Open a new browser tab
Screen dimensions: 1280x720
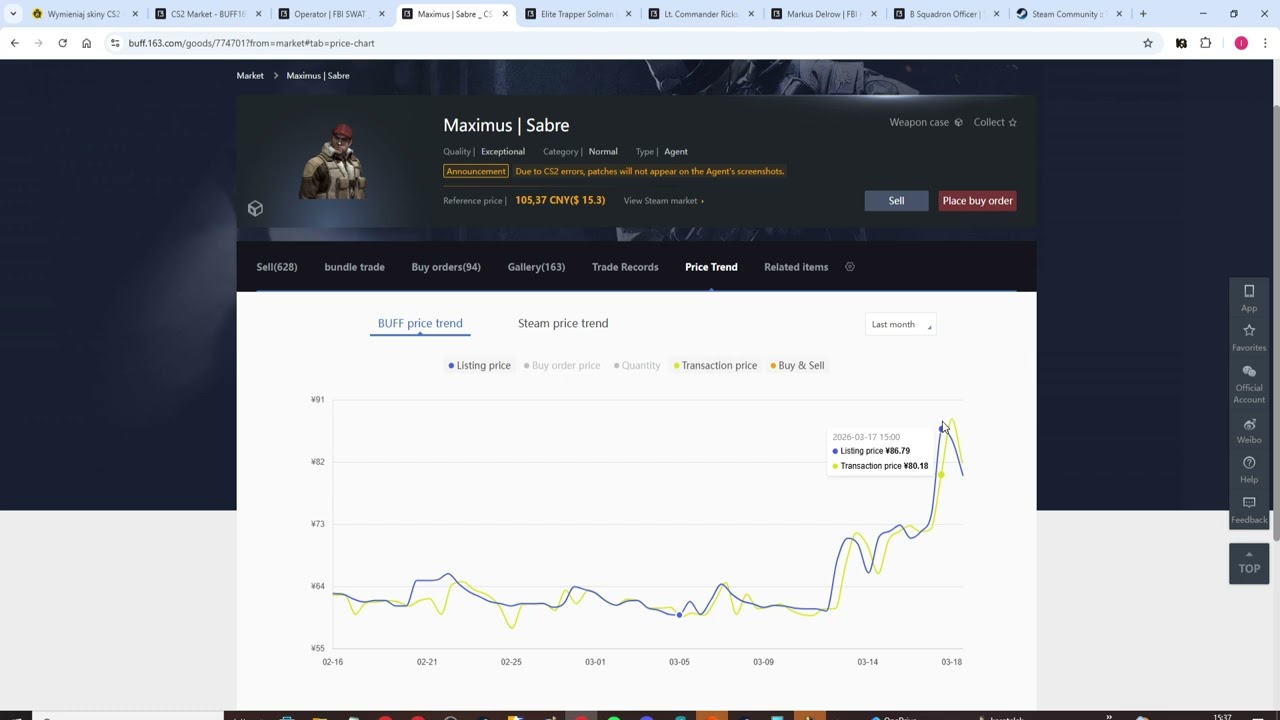pos(1143,14)
